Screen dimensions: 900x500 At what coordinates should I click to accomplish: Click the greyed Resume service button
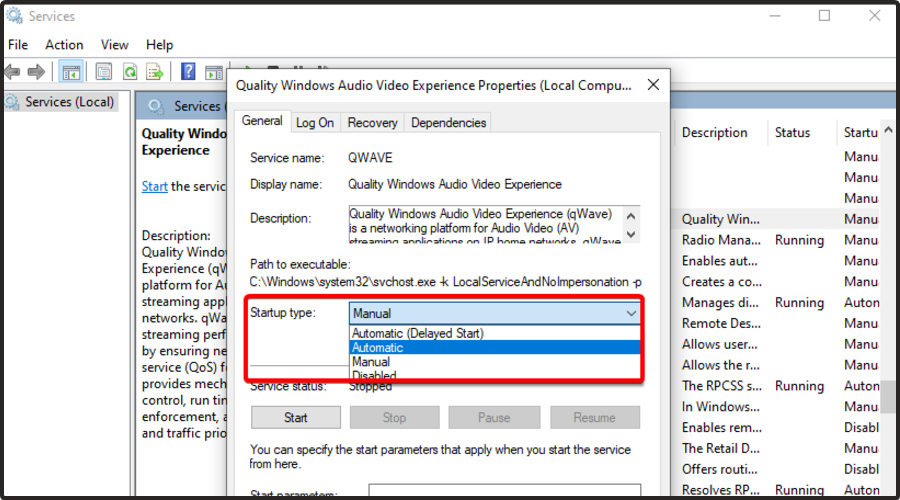pyautogui.click(x=595, y=417)
